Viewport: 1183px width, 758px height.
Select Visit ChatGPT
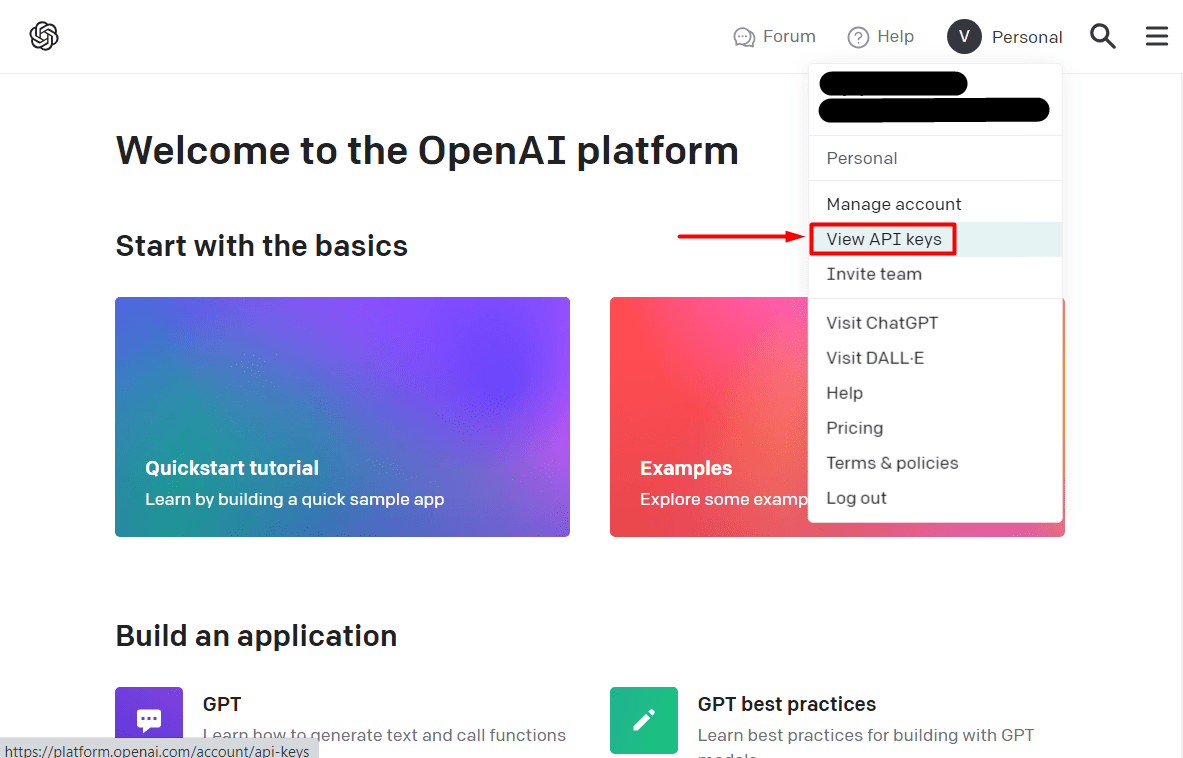point(882,322)
